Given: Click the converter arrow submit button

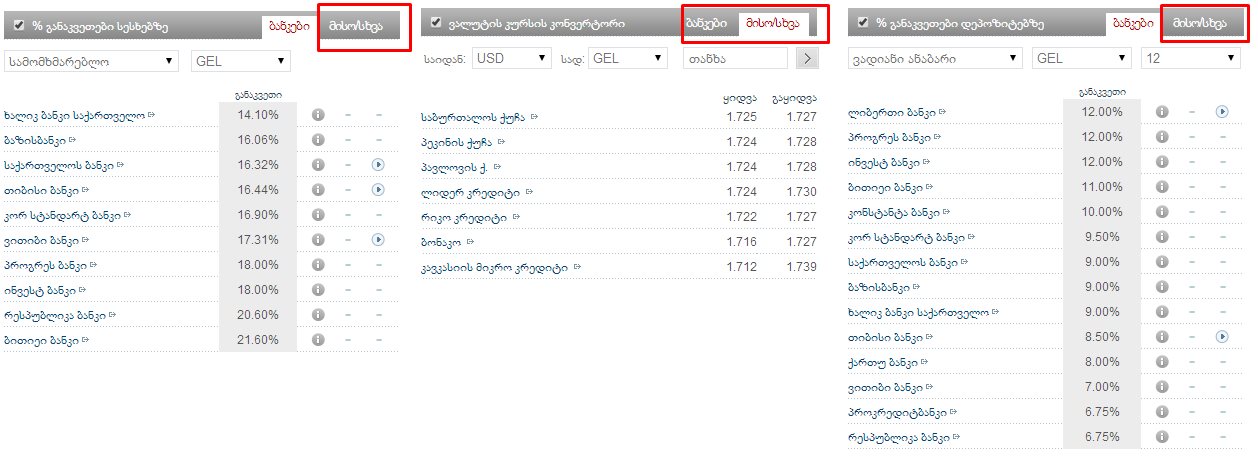Looking at the screenshot, I should coord(806,58).
